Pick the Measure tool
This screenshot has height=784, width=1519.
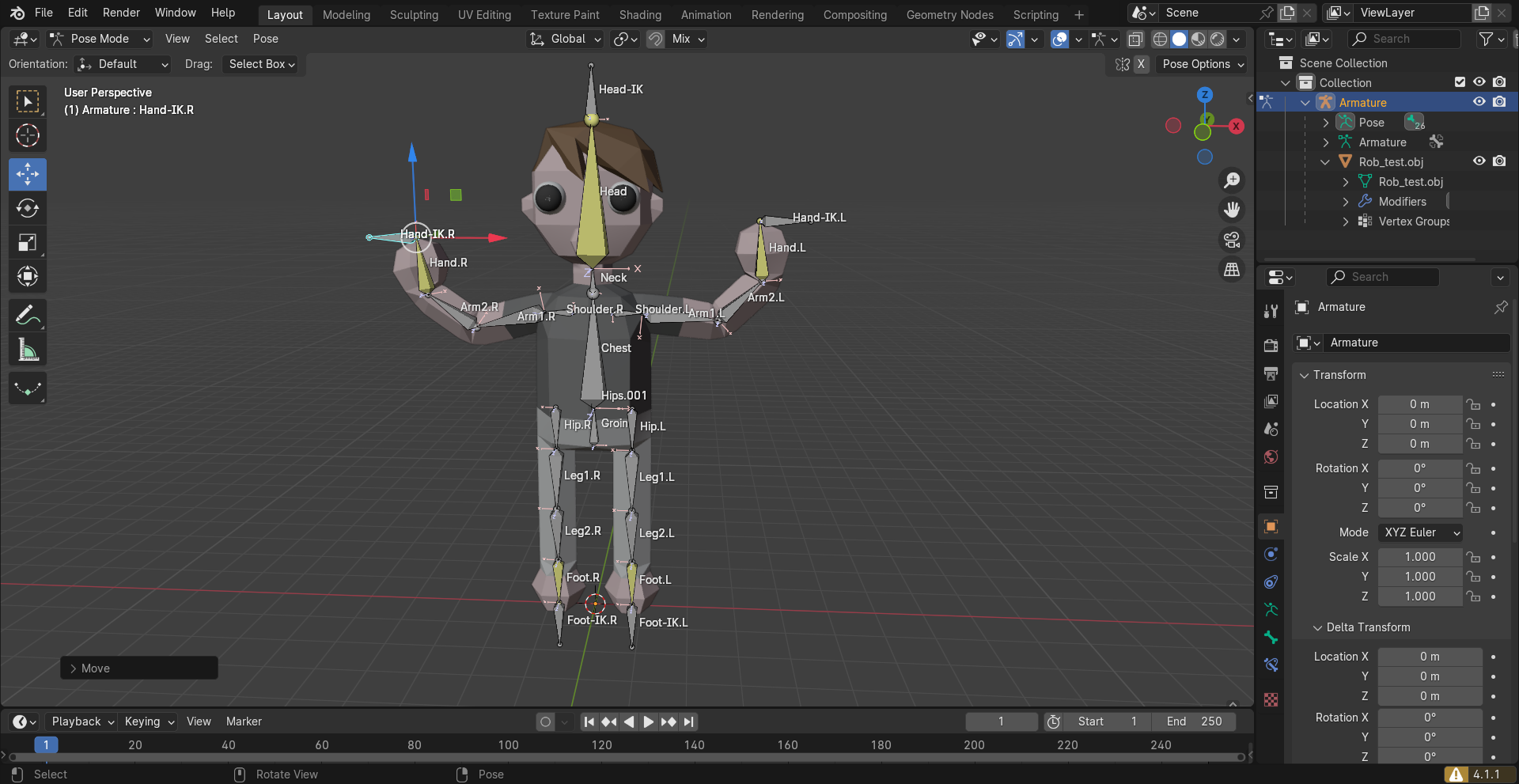coord(28,350)
